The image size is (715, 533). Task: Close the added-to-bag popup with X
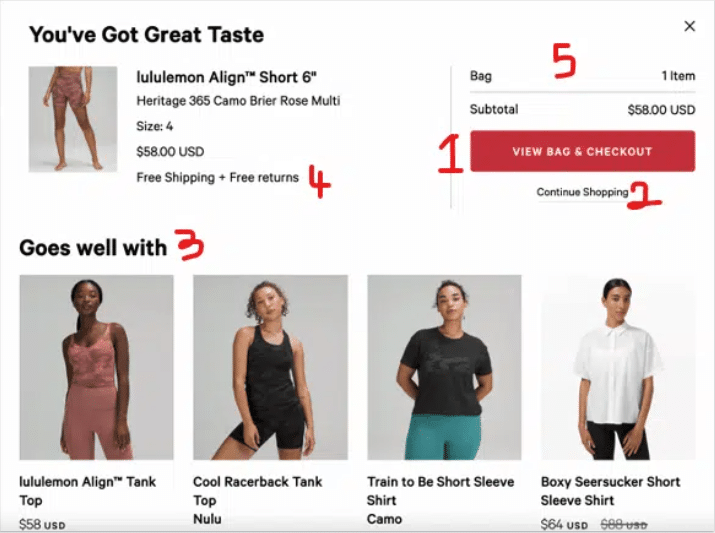pos(689,26)
